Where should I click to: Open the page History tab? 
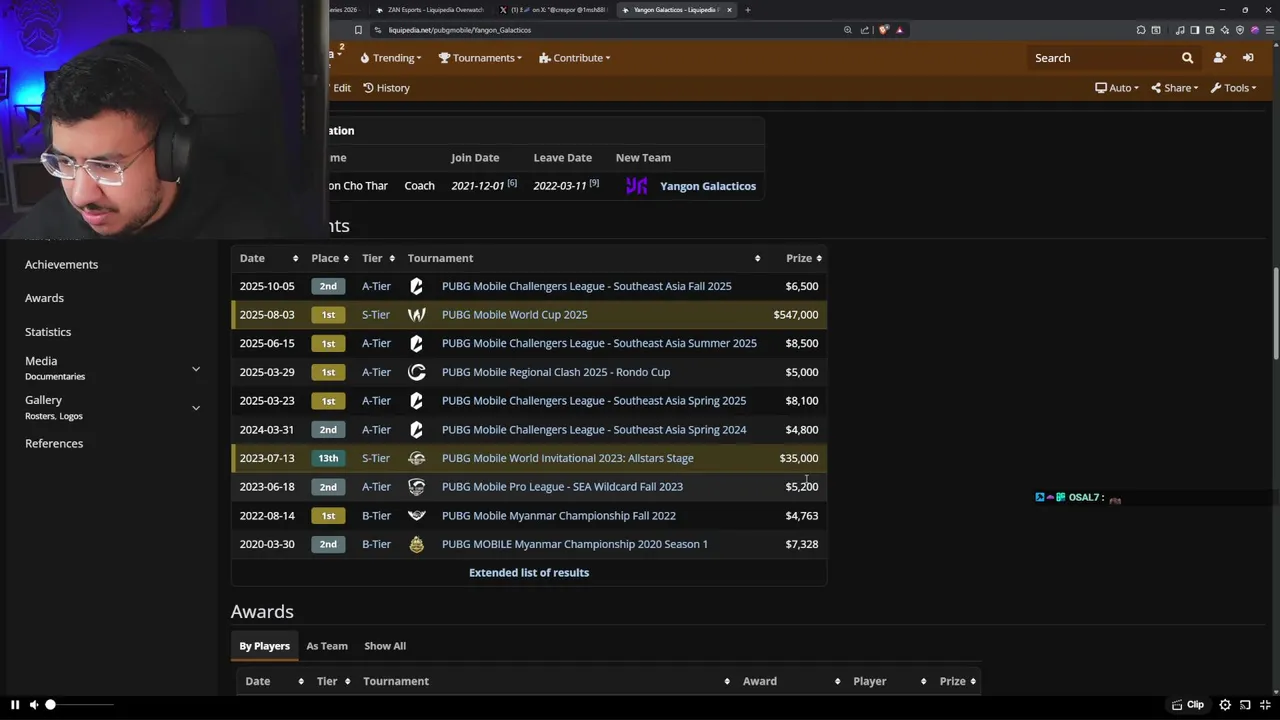[x=386, y=88]
